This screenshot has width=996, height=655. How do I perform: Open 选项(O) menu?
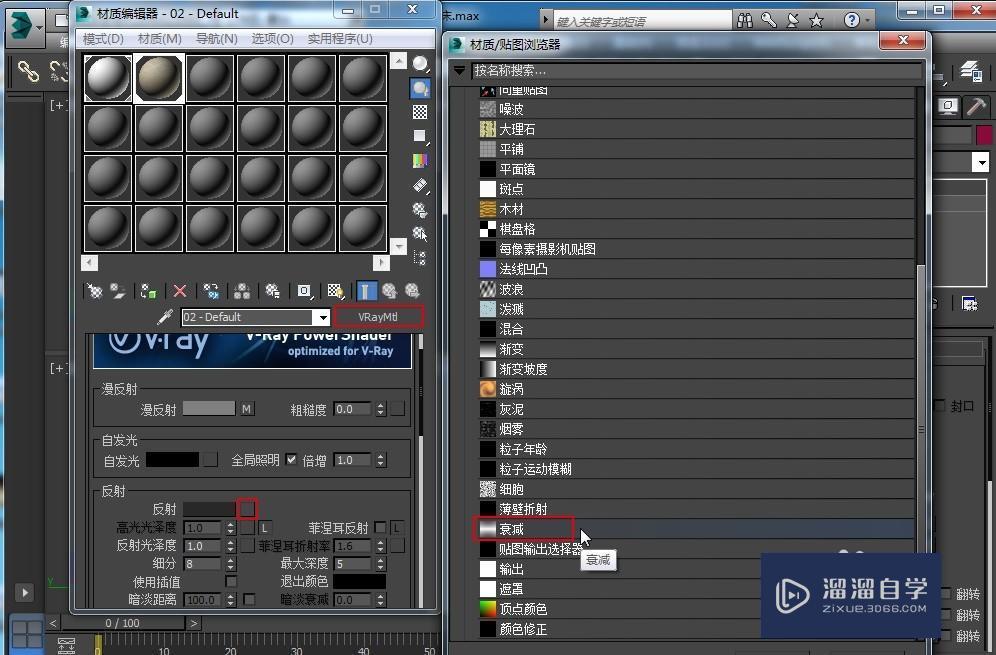tap(273, 39)
